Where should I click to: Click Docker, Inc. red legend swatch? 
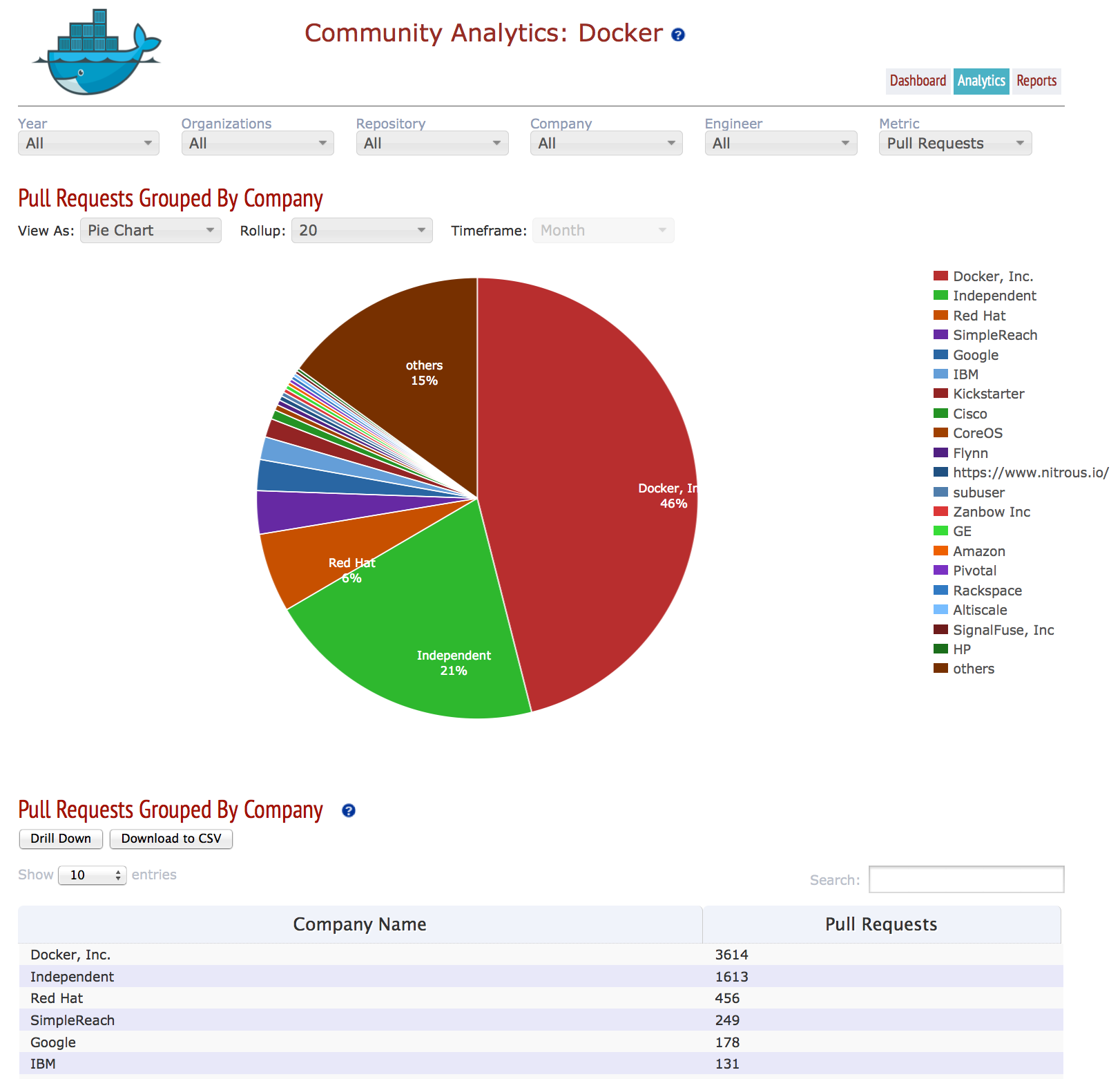(940, 276)
